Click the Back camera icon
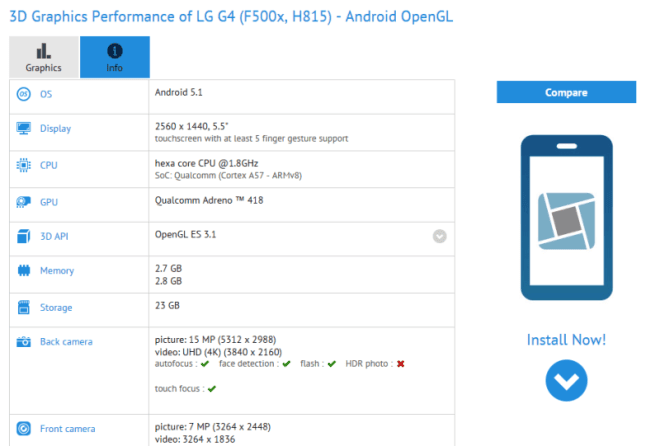This screenshot has width=660, height=446. tap(24, 342)
